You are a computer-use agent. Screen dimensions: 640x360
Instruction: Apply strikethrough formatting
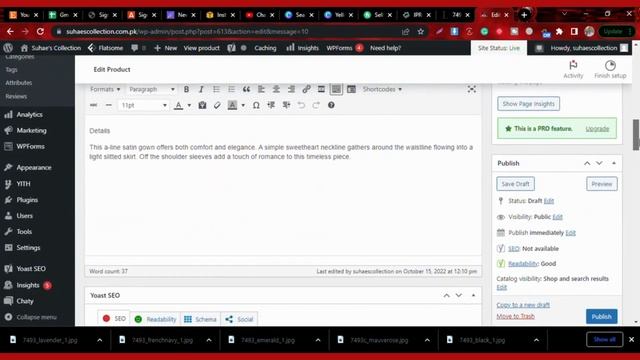click(93, 105)
